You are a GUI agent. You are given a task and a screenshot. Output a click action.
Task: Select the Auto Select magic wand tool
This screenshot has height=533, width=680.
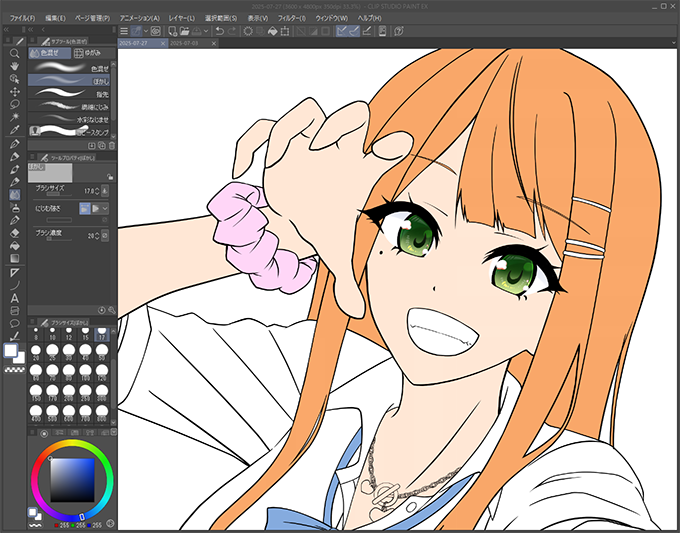coord(14,117)
